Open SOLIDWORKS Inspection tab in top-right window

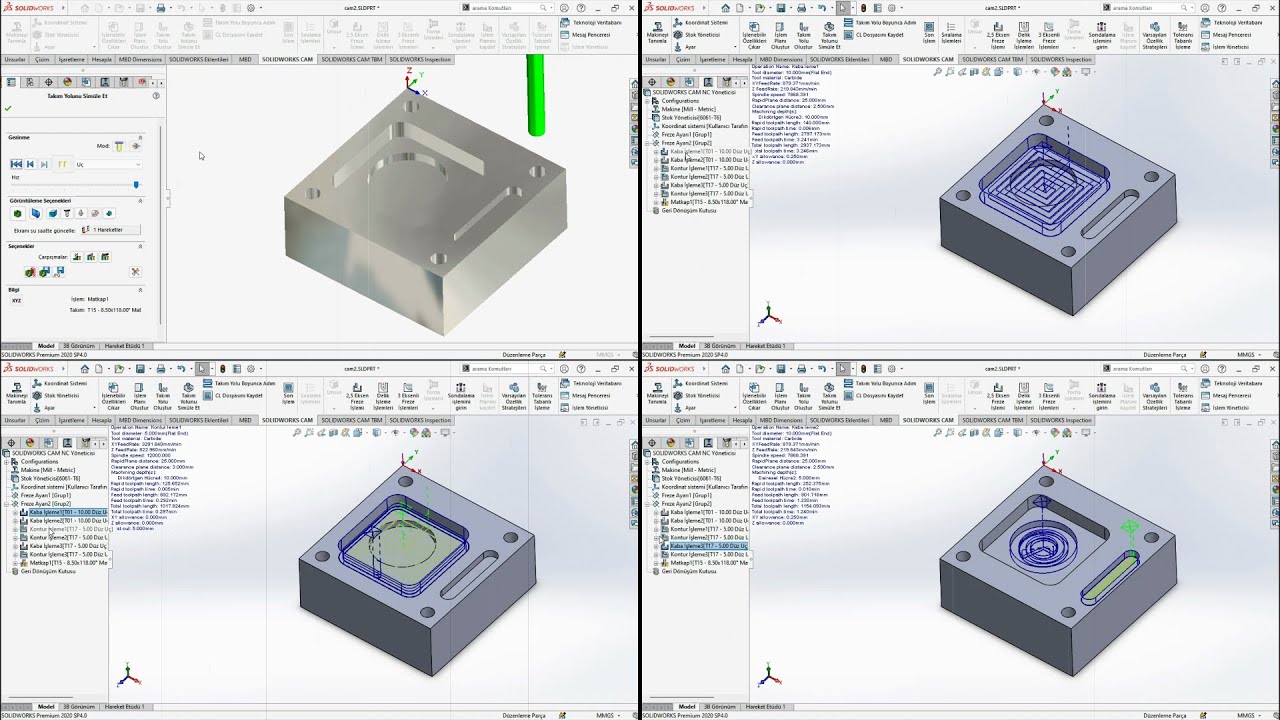point(1061,59)
